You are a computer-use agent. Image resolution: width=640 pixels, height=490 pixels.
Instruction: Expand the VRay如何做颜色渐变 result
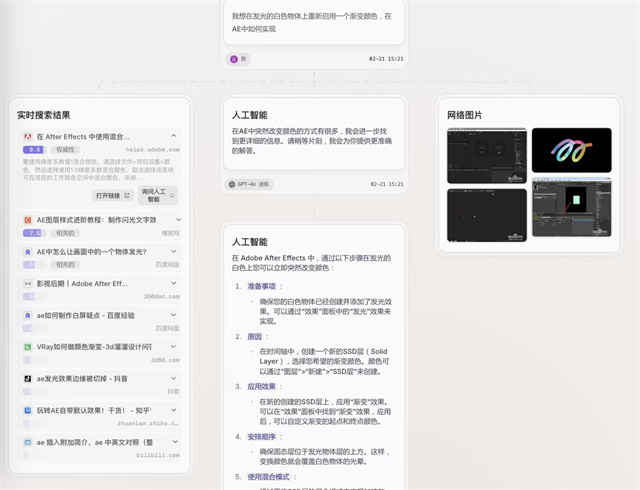point(173,346)
